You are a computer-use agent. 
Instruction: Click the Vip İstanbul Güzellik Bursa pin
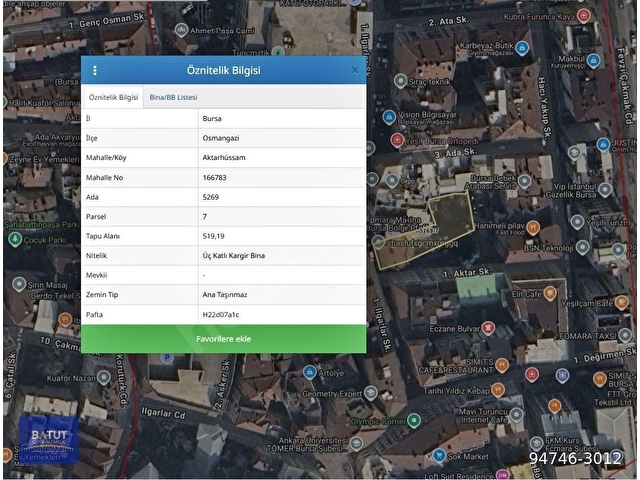pos(604,190)
